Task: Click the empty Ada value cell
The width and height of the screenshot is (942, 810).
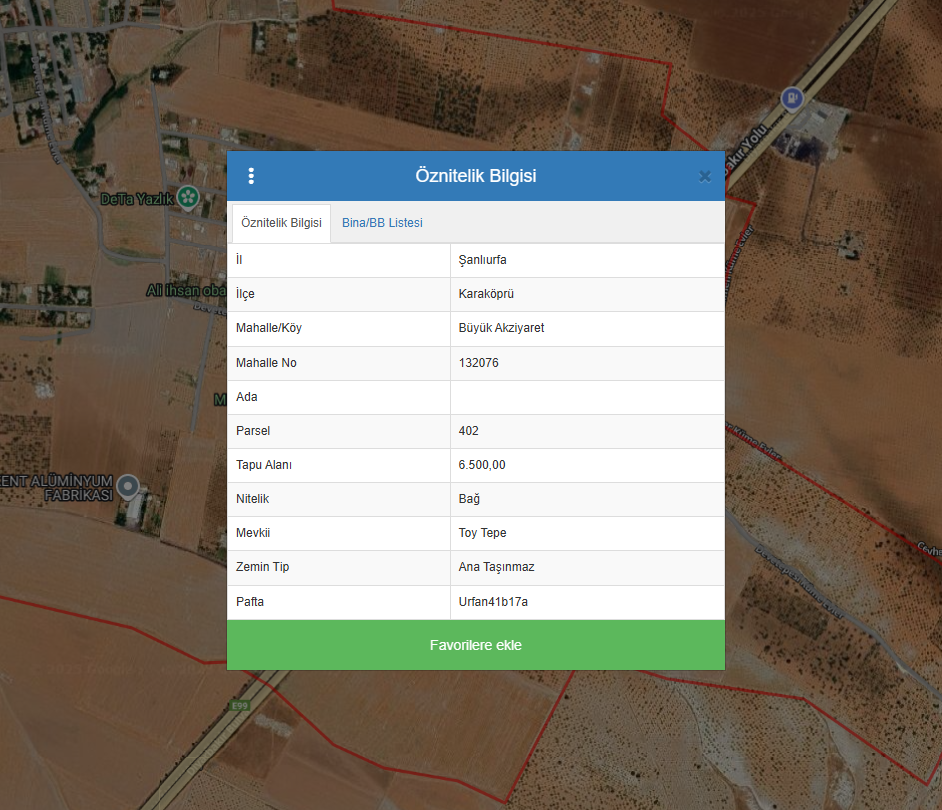Action: (586, 397)
